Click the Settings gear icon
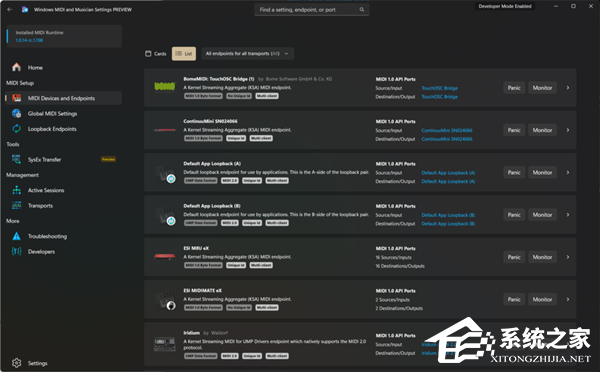The image size is (600, 372). coord(16,363)
